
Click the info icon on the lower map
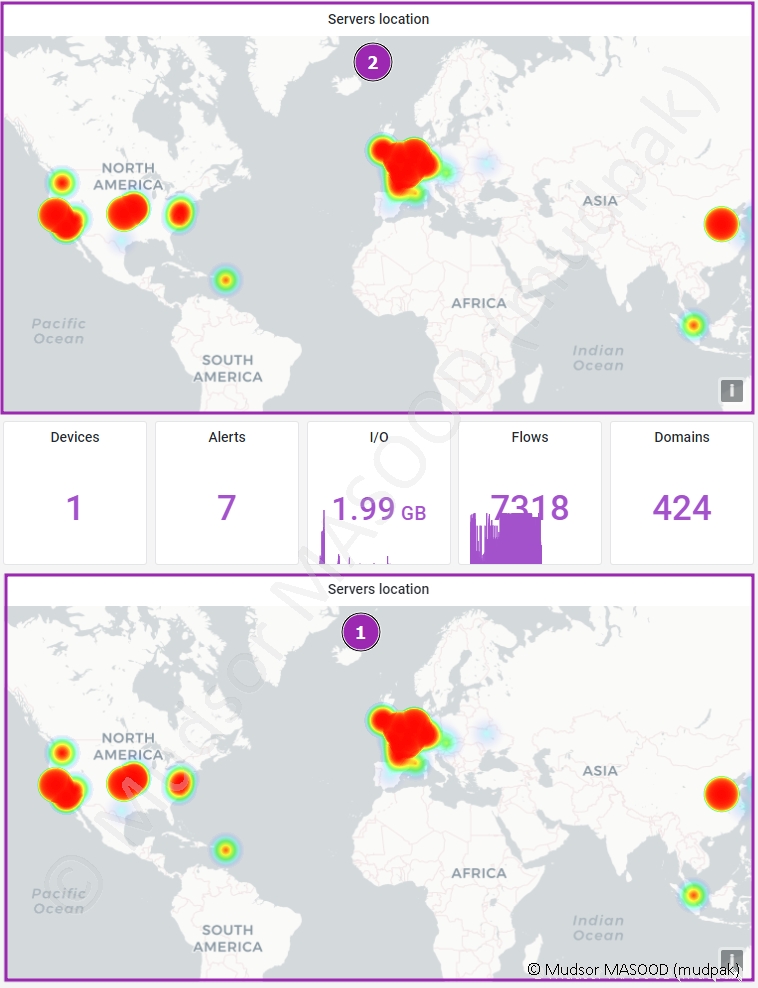(x=732, y=959)
